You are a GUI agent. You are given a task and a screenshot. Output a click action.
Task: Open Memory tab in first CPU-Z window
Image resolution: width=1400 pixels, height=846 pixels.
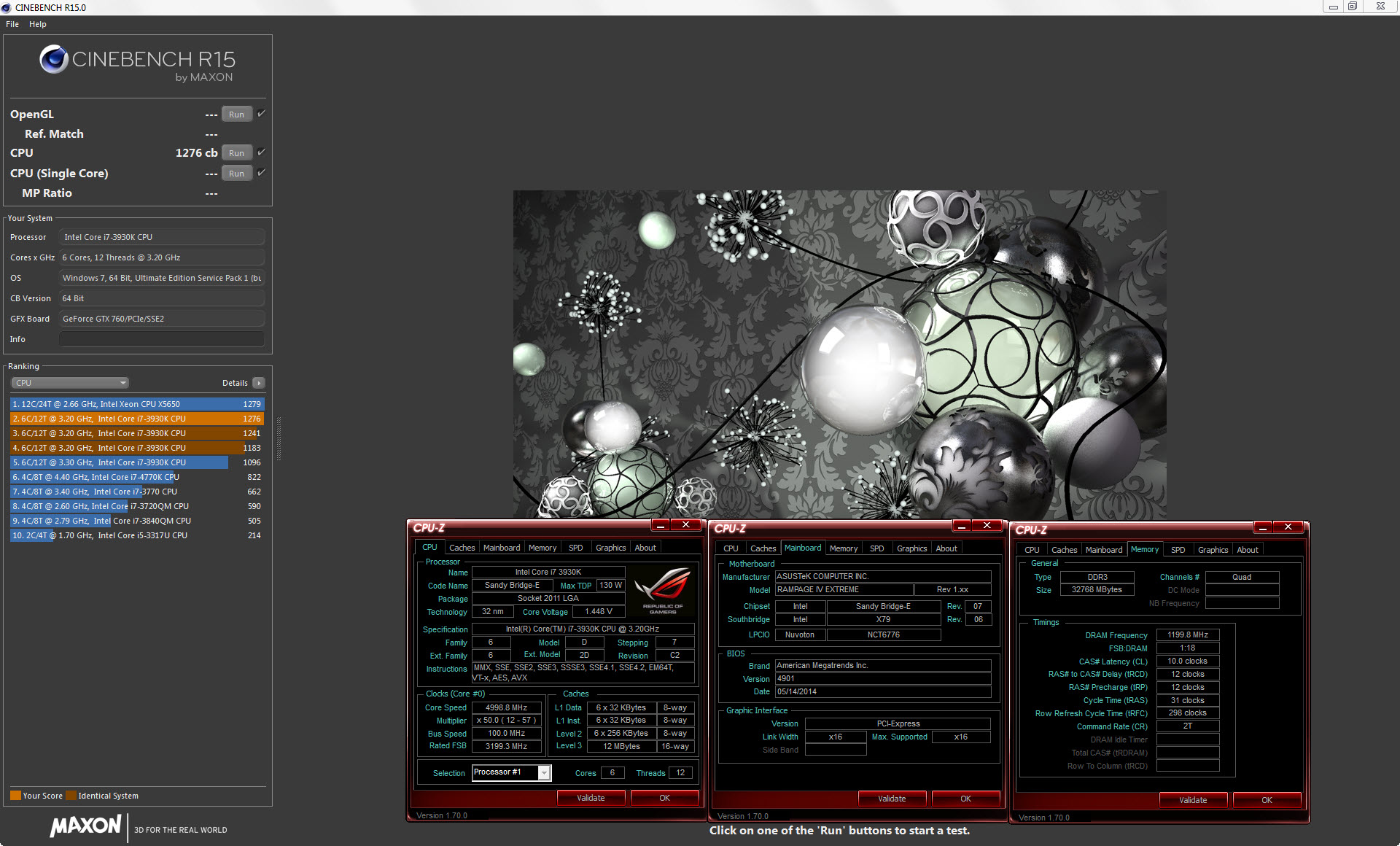tap(542, 548)
